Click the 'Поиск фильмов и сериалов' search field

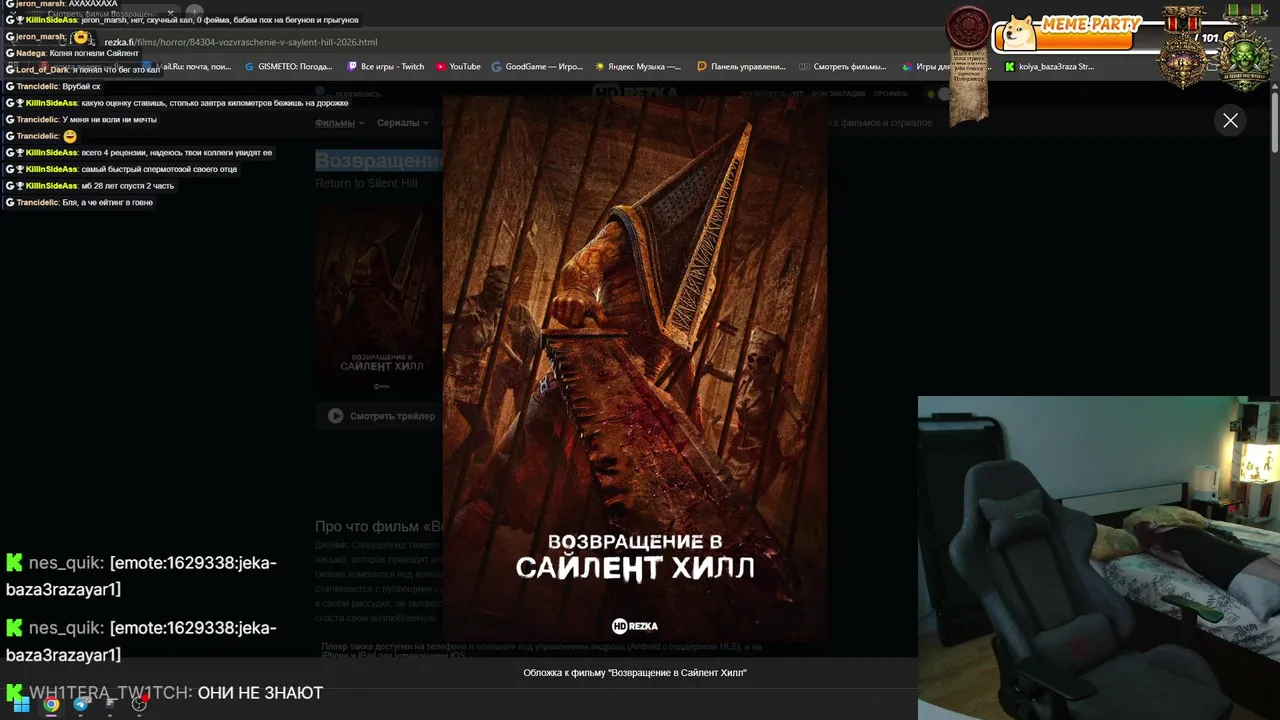pyautogui.click(x=880, y=123)
